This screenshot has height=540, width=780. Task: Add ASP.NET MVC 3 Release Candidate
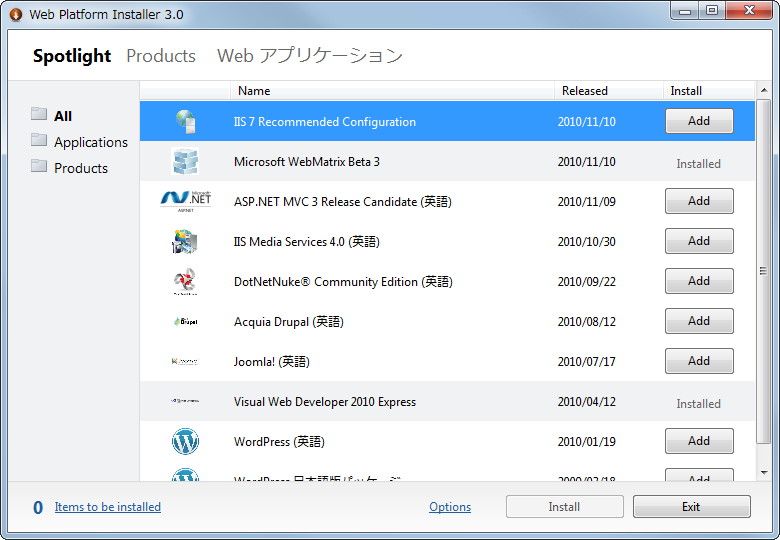pos(699,201)
